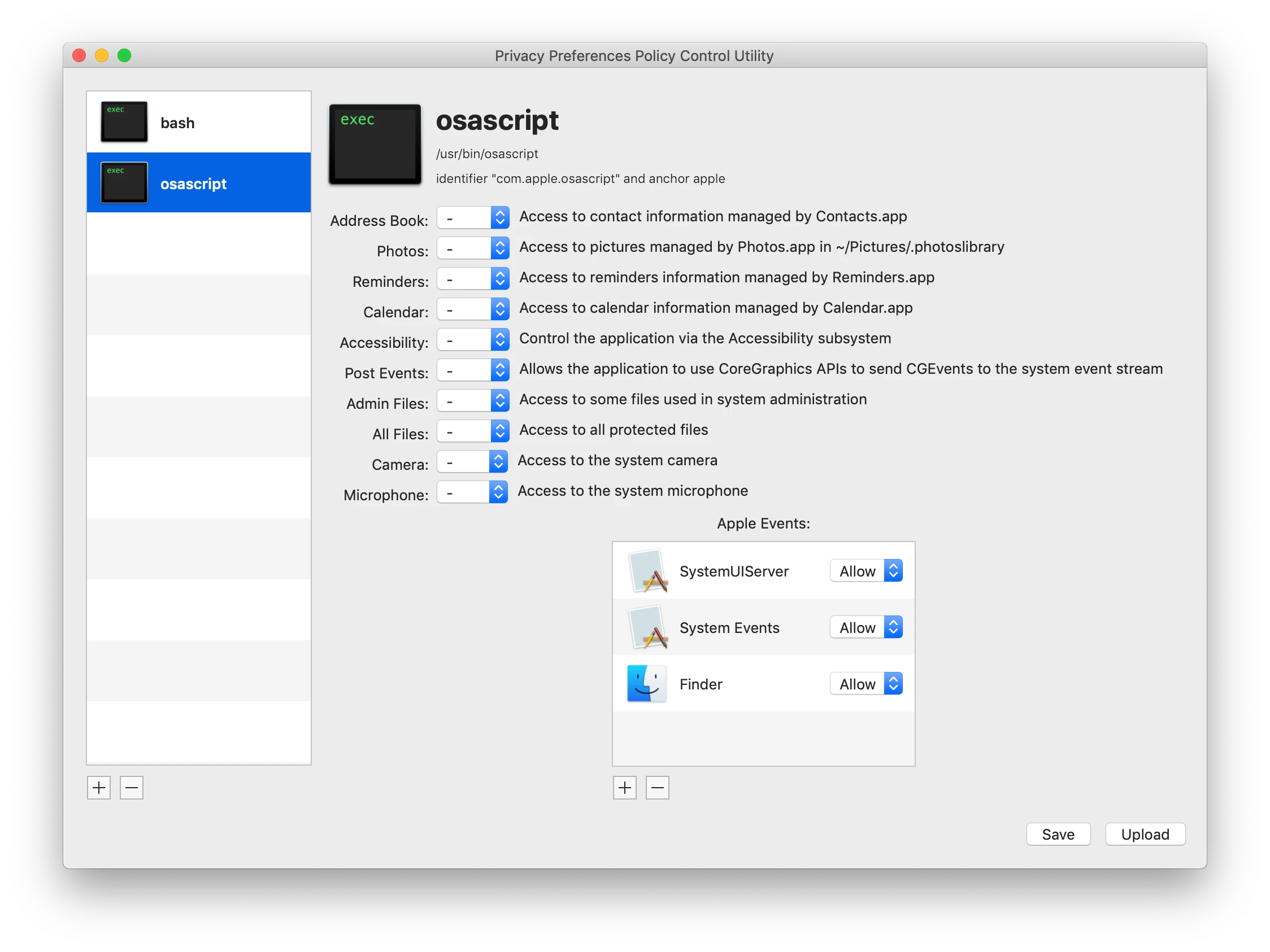
Task: Remove executable with minus below sidebar list
Action: [x=132, y=787]
